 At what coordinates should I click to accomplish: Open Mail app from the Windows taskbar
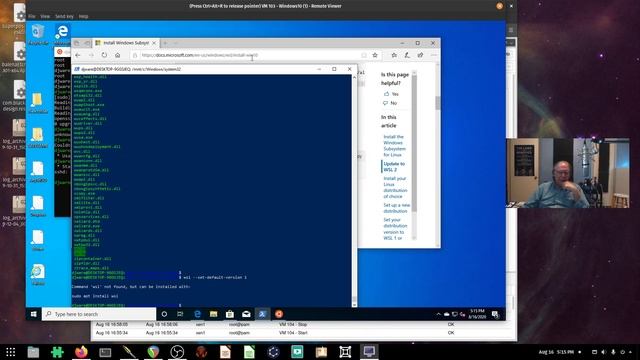click(x=246, y=314)
